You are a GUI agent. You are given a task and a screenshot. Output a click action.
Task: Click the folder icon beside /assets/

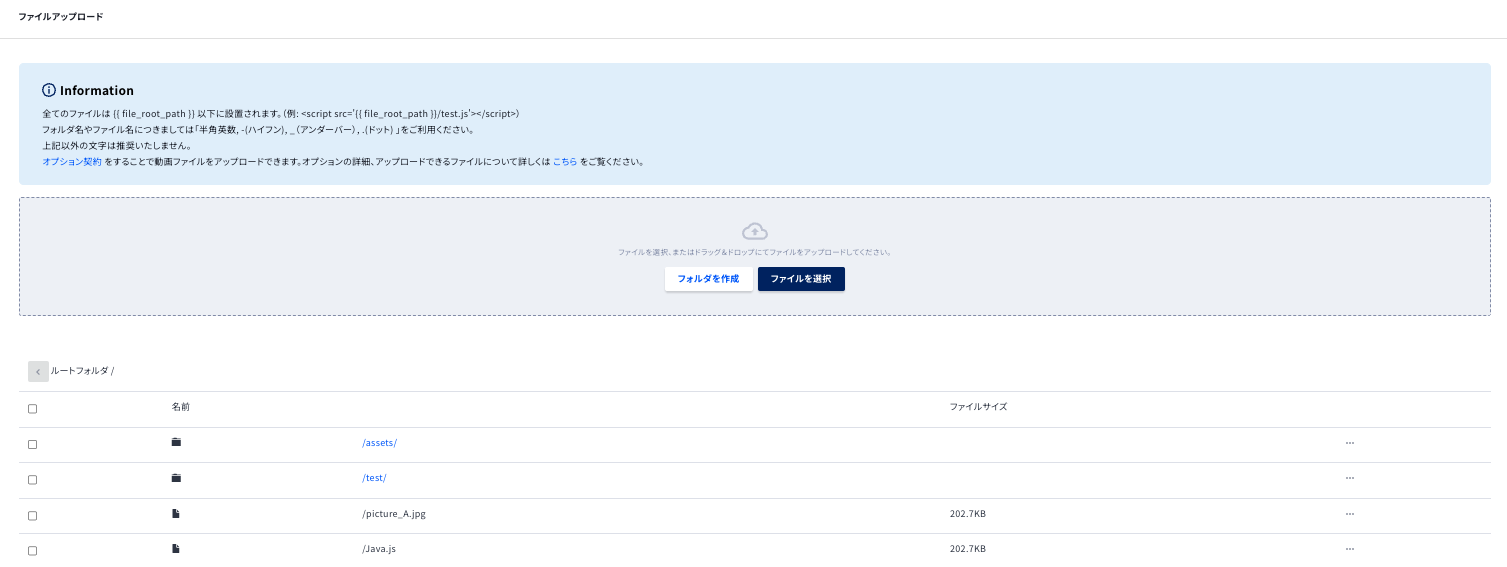tap(176, 442)
